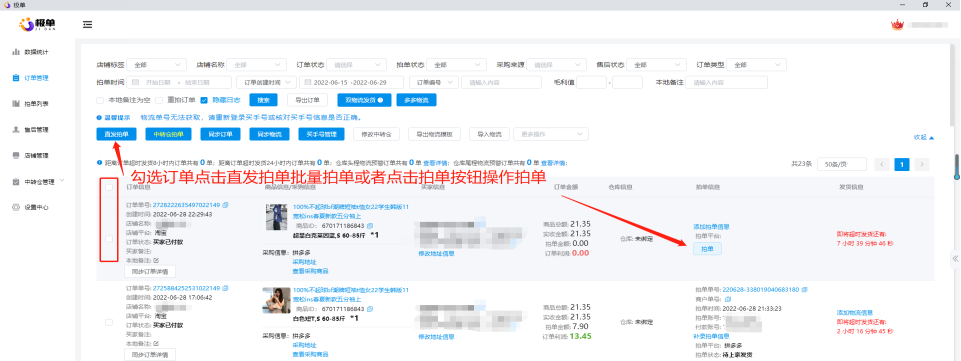961x361 pixels.
Task: Click the crown VIP icon
Action: (897, 25)
